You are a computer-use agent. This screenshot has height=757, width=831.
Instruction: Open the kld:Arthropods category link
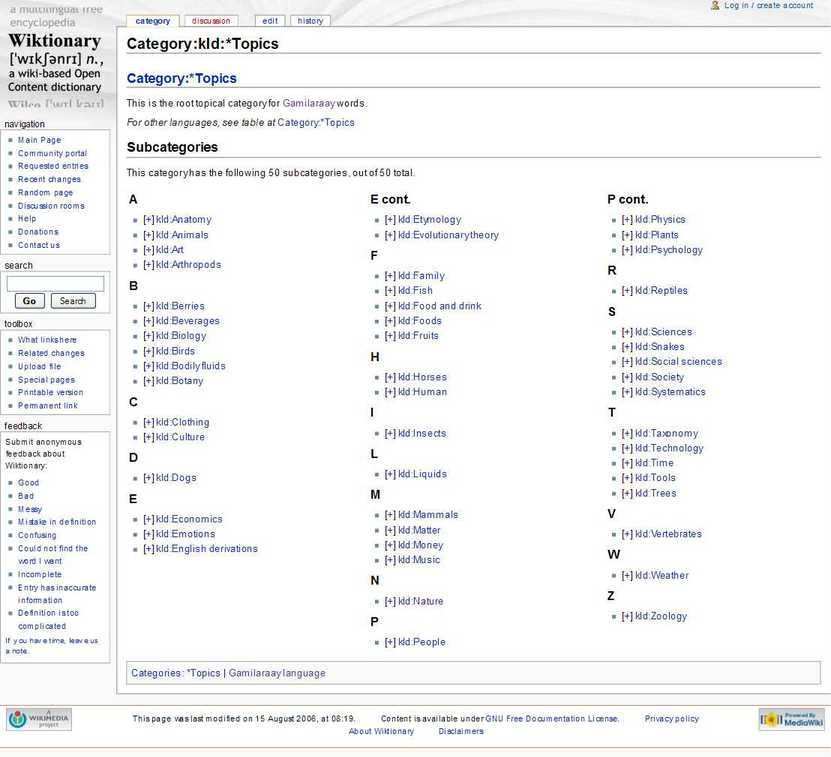189,265
